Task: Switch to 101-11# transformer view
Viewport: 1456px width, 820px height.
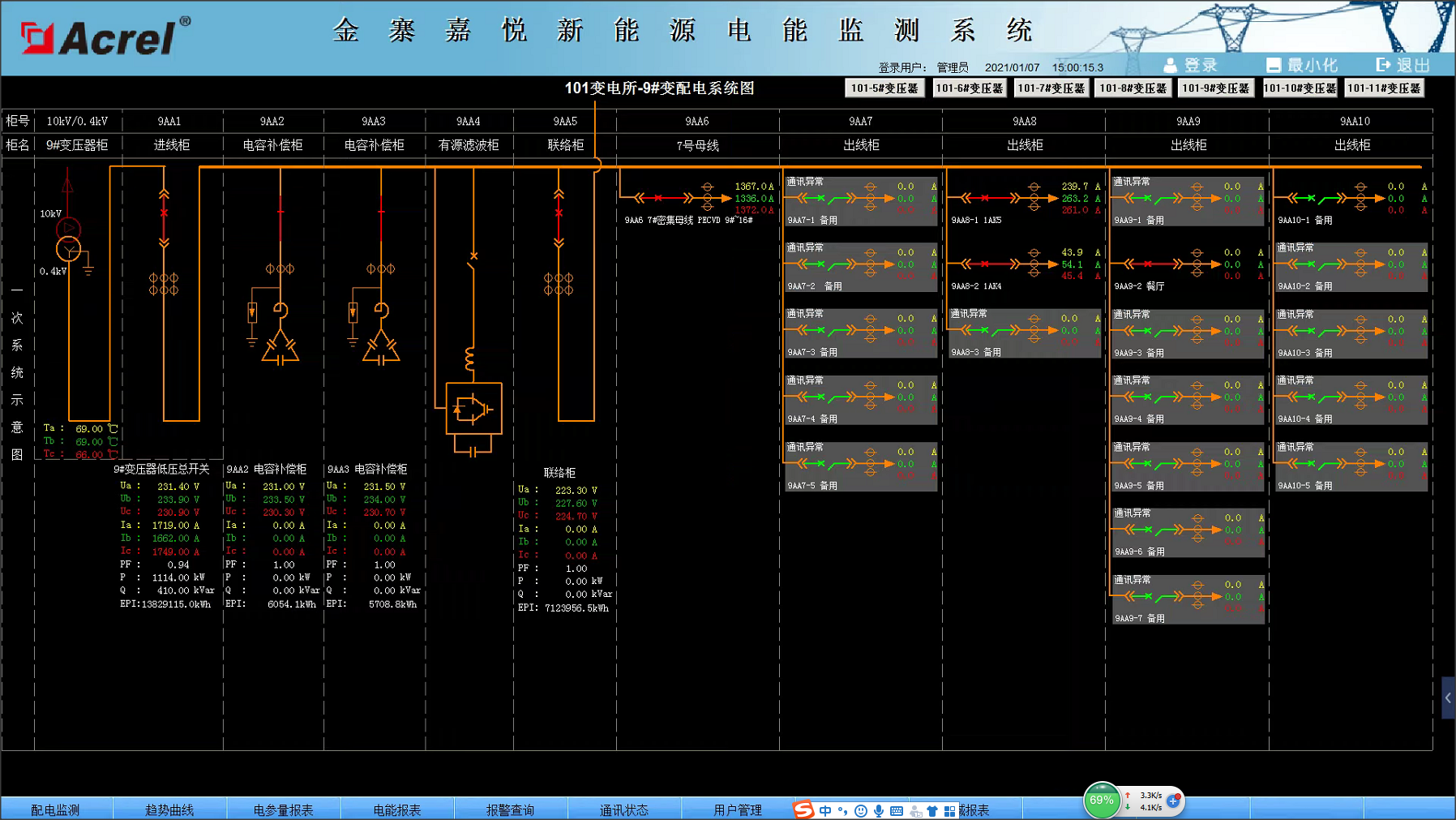Action: tap(1384, 88)
